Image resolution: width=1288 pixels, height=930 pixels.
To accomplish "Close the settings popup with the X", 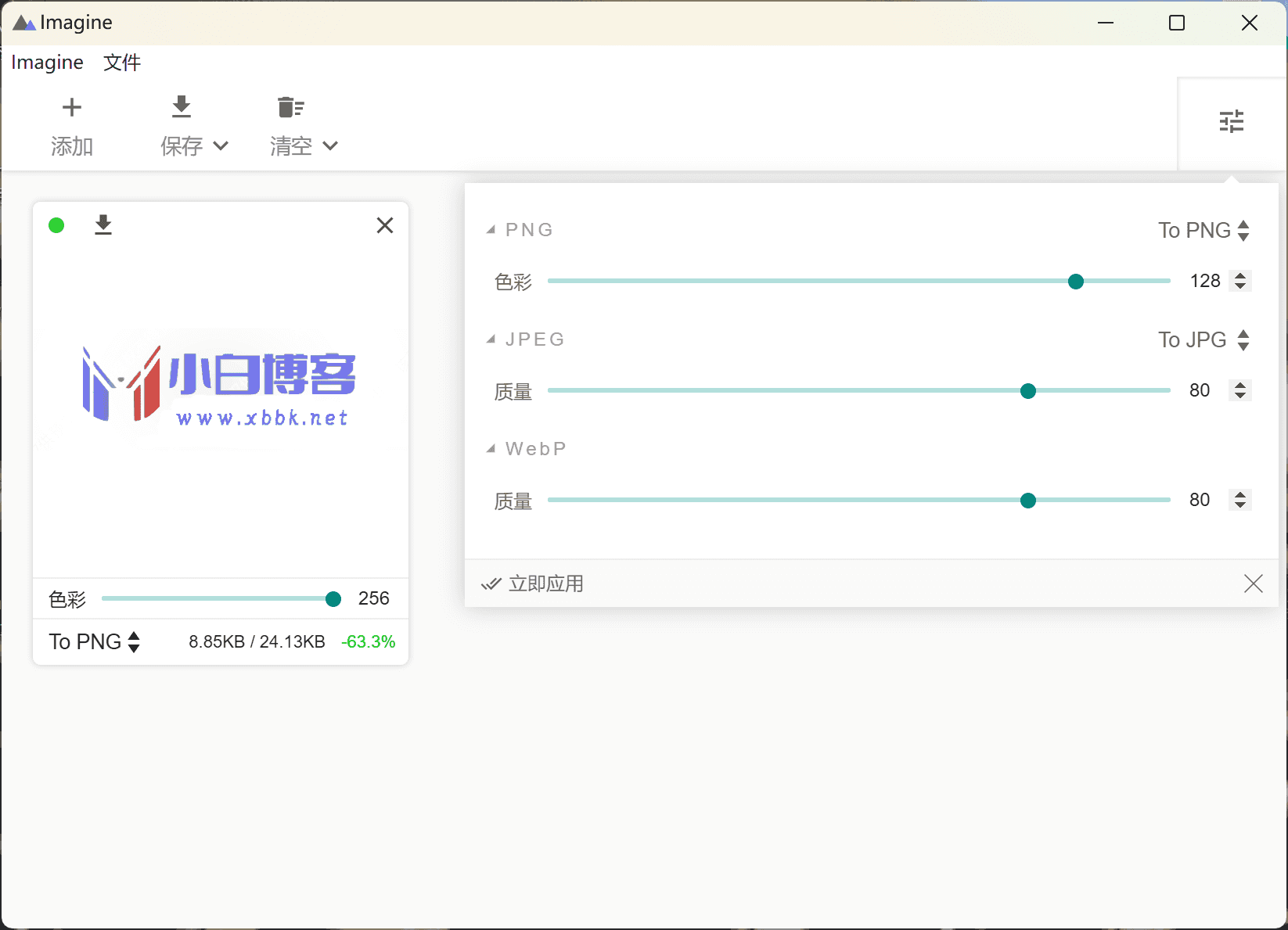I will tap(1254, 583).
